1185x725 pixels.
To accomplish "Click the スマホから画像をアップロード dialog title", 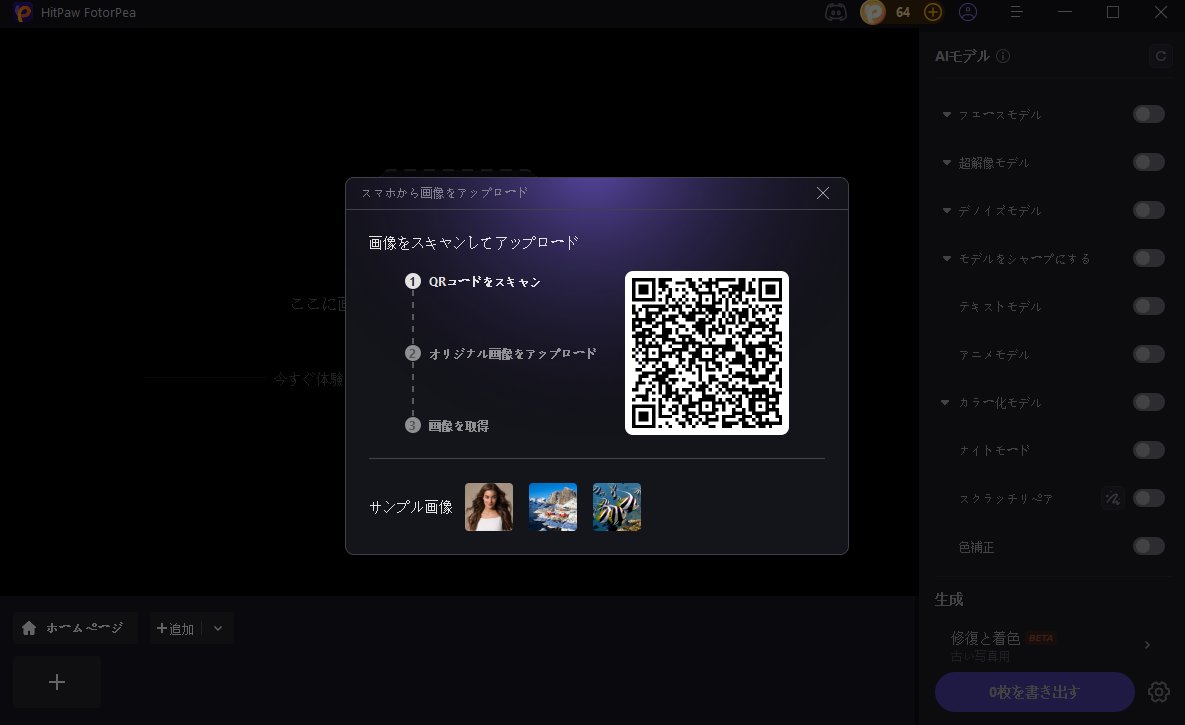I will 444,193.
